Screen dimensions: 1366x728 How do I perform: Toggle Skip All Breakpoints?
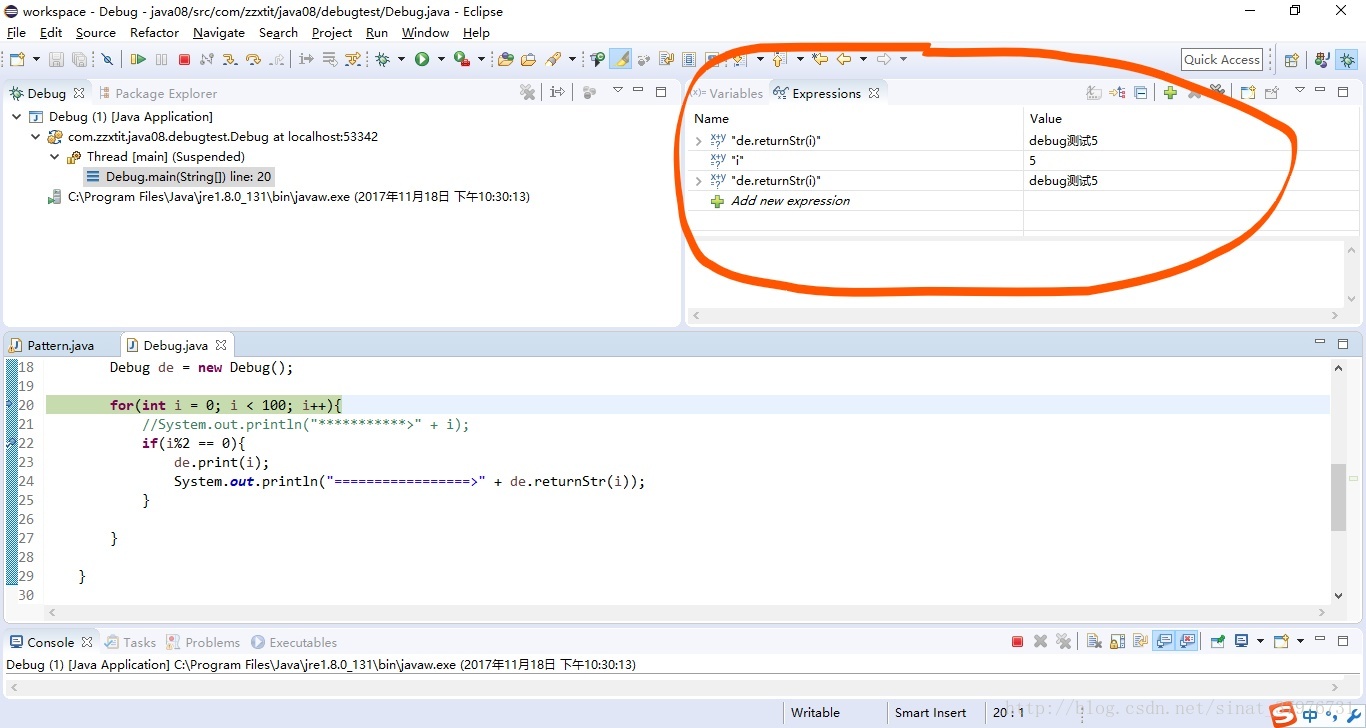tap(107, 59)
